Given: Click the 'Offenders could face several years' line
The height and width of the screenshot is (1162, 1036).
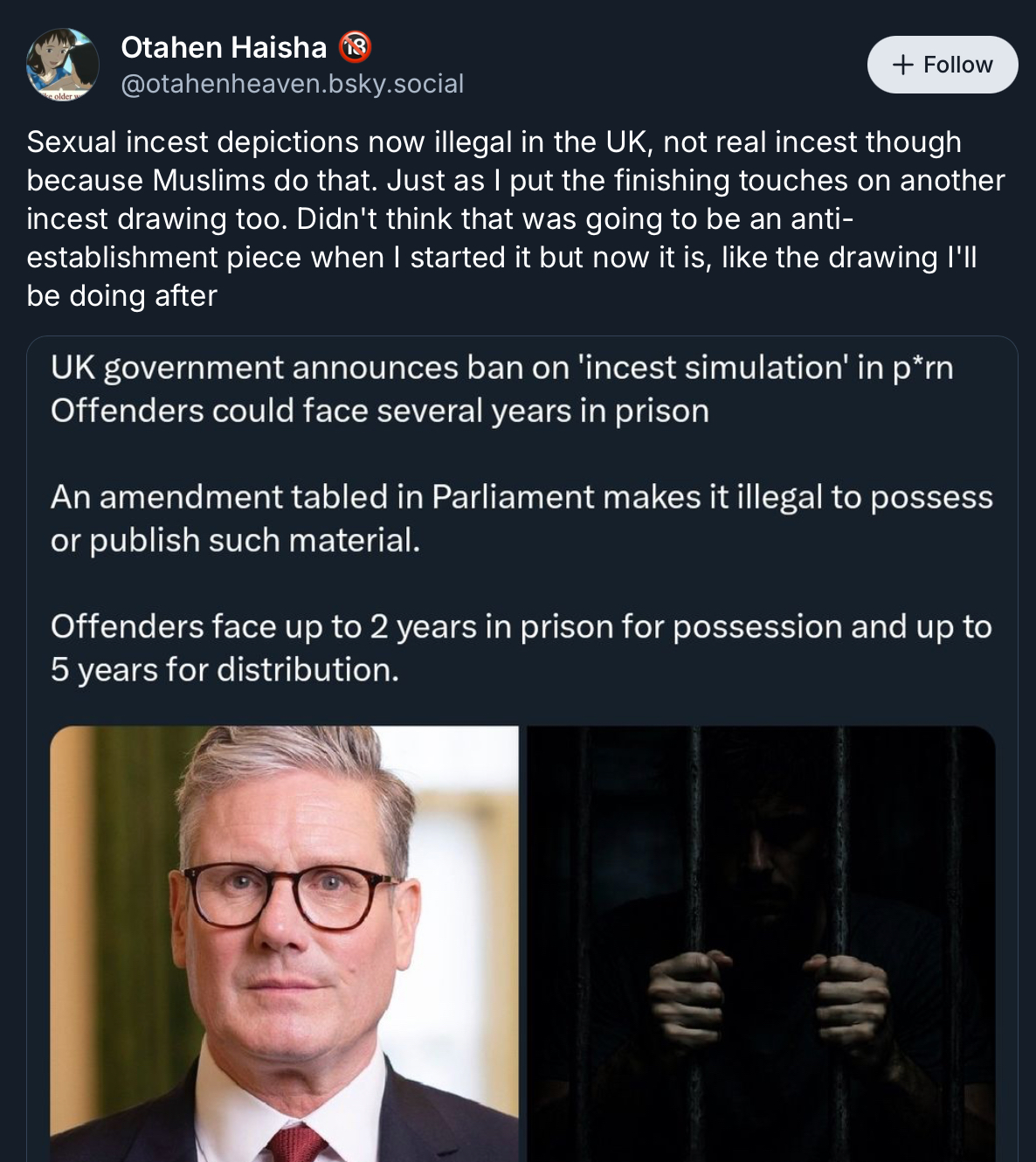Looking at the screenshot, I should [x=380, y=411].
